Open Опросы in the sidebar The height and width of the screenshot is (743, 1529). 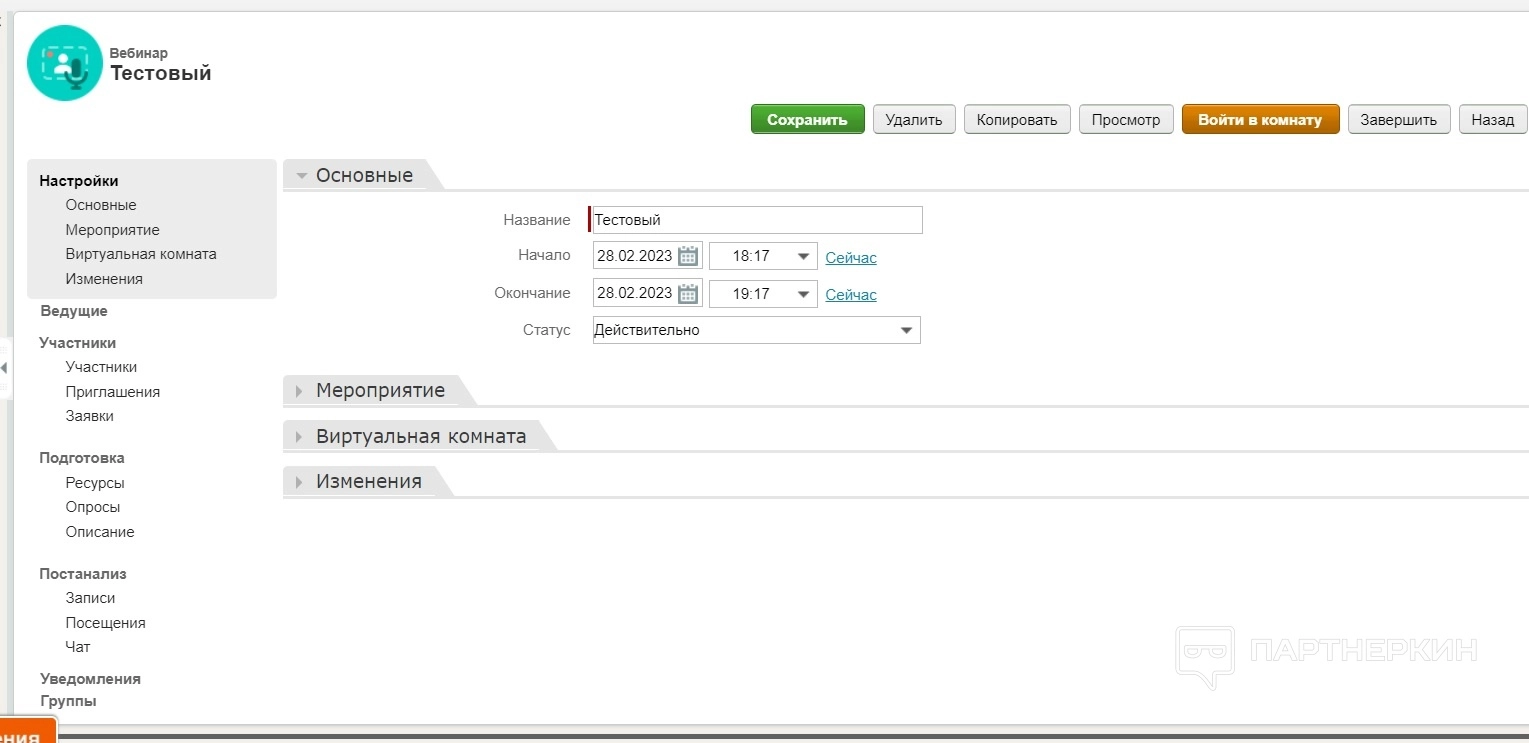[x=93, y=507]
